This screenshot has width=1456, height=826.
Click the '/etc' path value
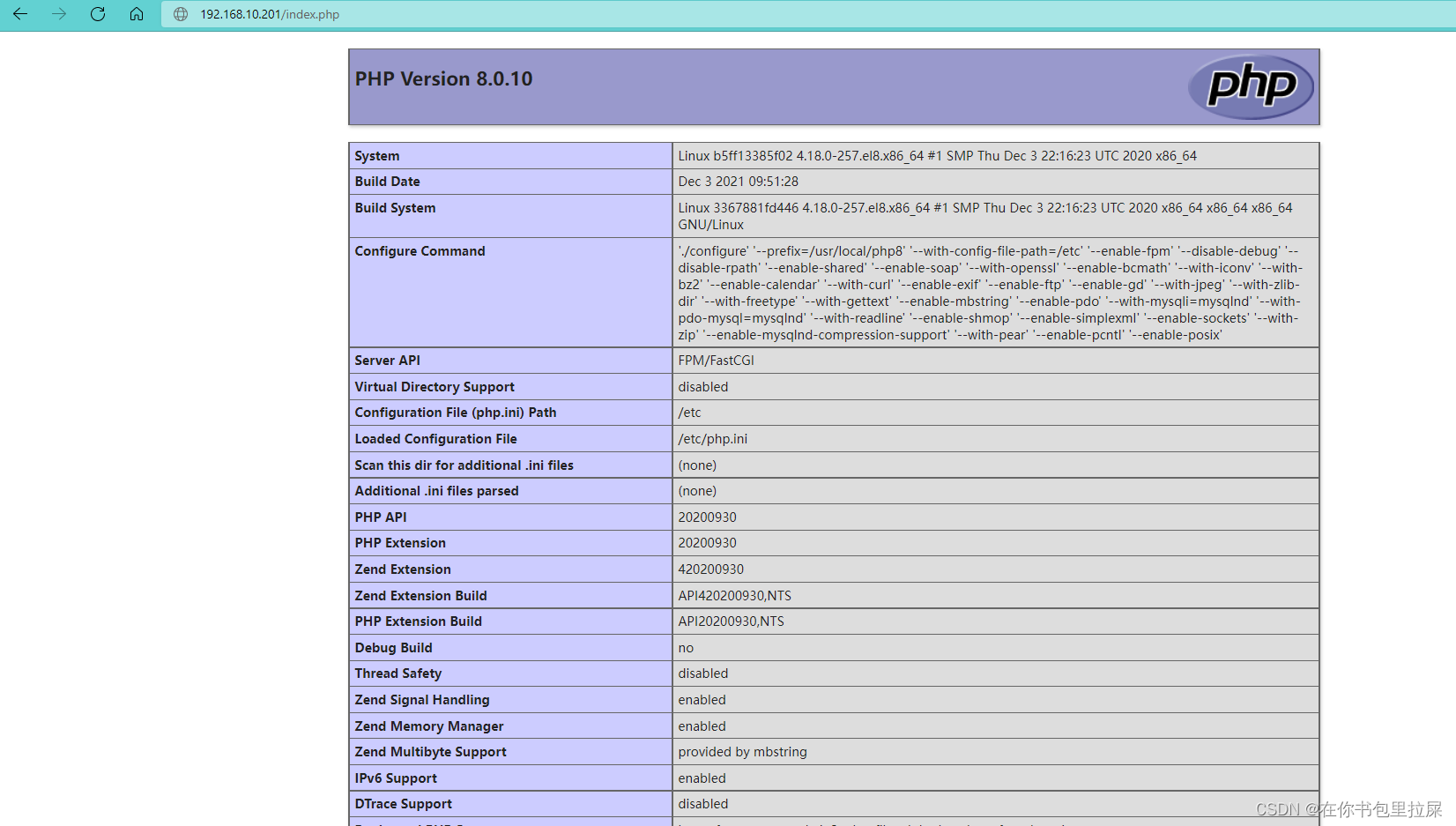pos(689,413)
